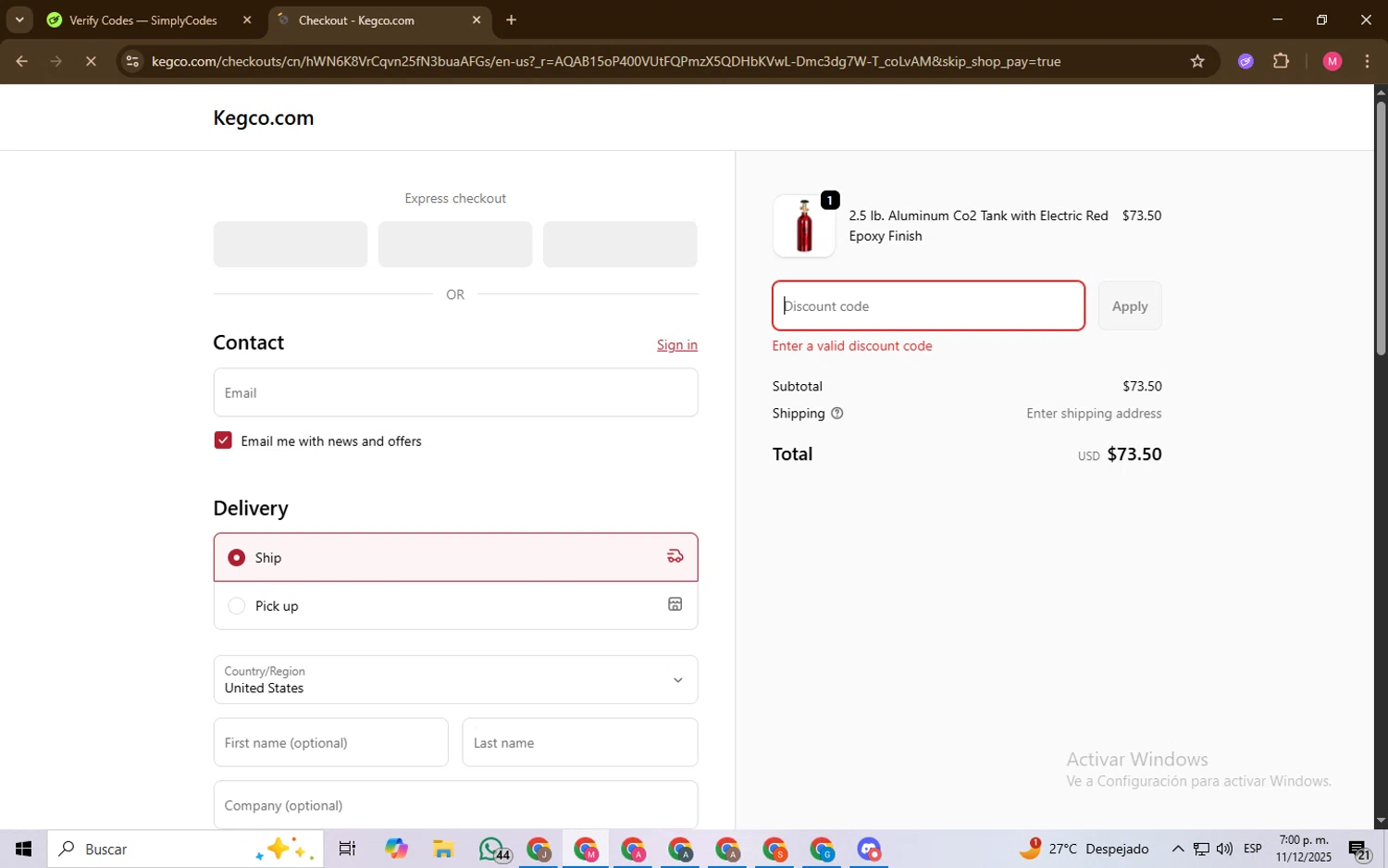Focus the Email input field
This screenshot has height=868, width=1388.
[x=455, y=392]
